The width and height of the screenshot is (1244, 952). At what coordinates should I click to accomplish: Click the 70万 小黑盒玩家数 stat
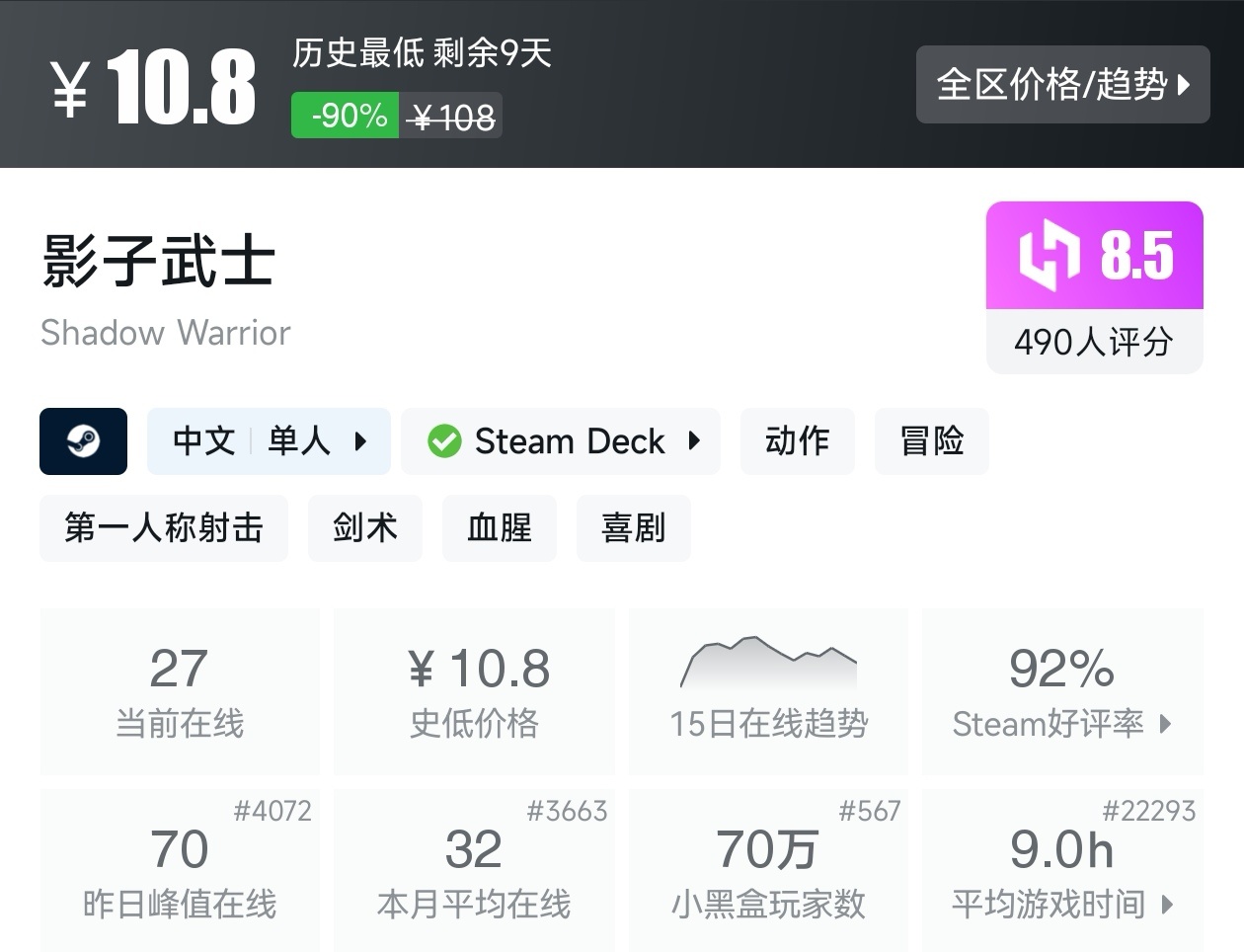click(x=768, y=870)
